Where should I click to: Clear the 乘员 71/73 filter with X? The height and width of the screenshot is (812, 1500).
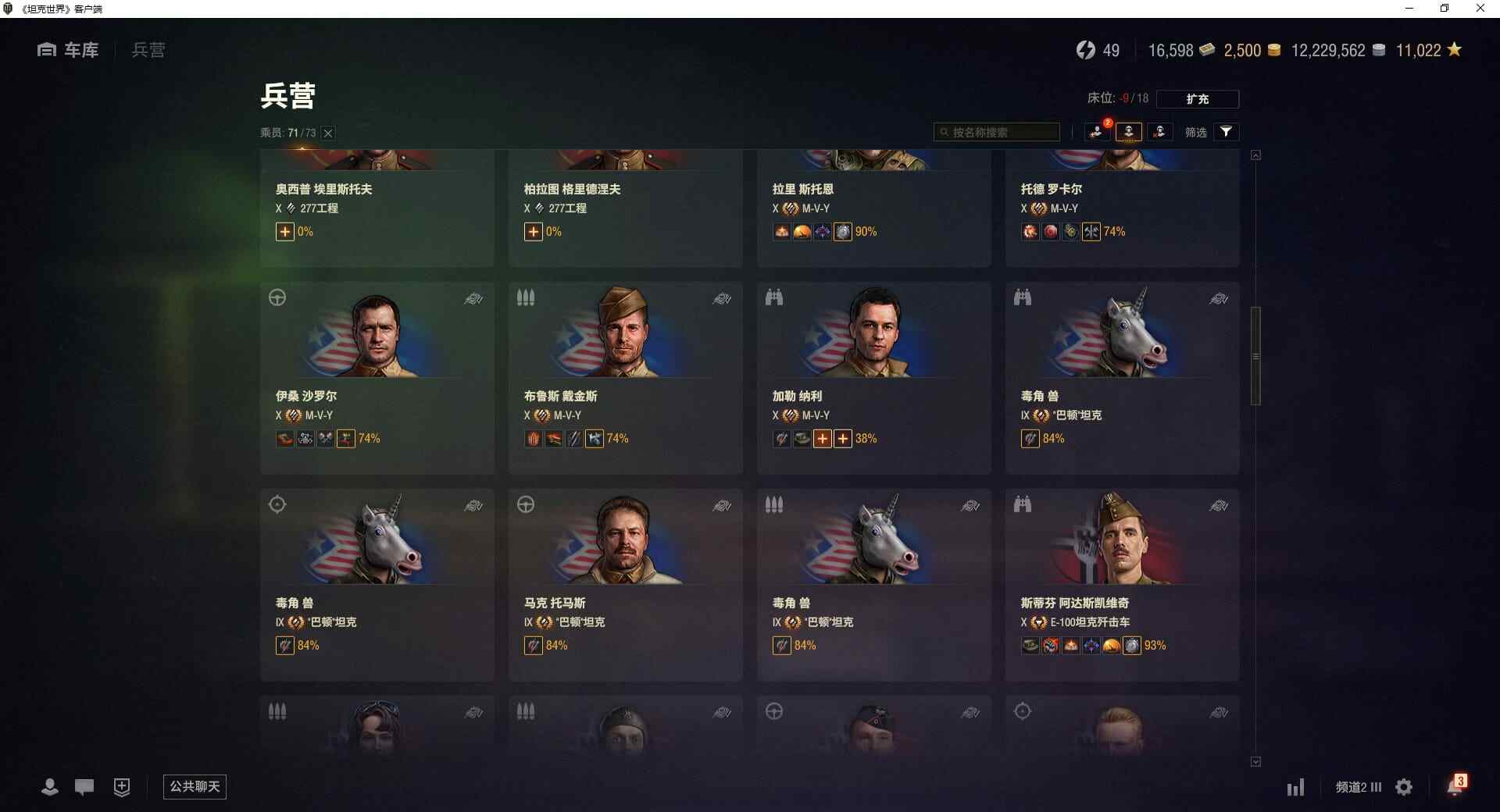[329, 134]
